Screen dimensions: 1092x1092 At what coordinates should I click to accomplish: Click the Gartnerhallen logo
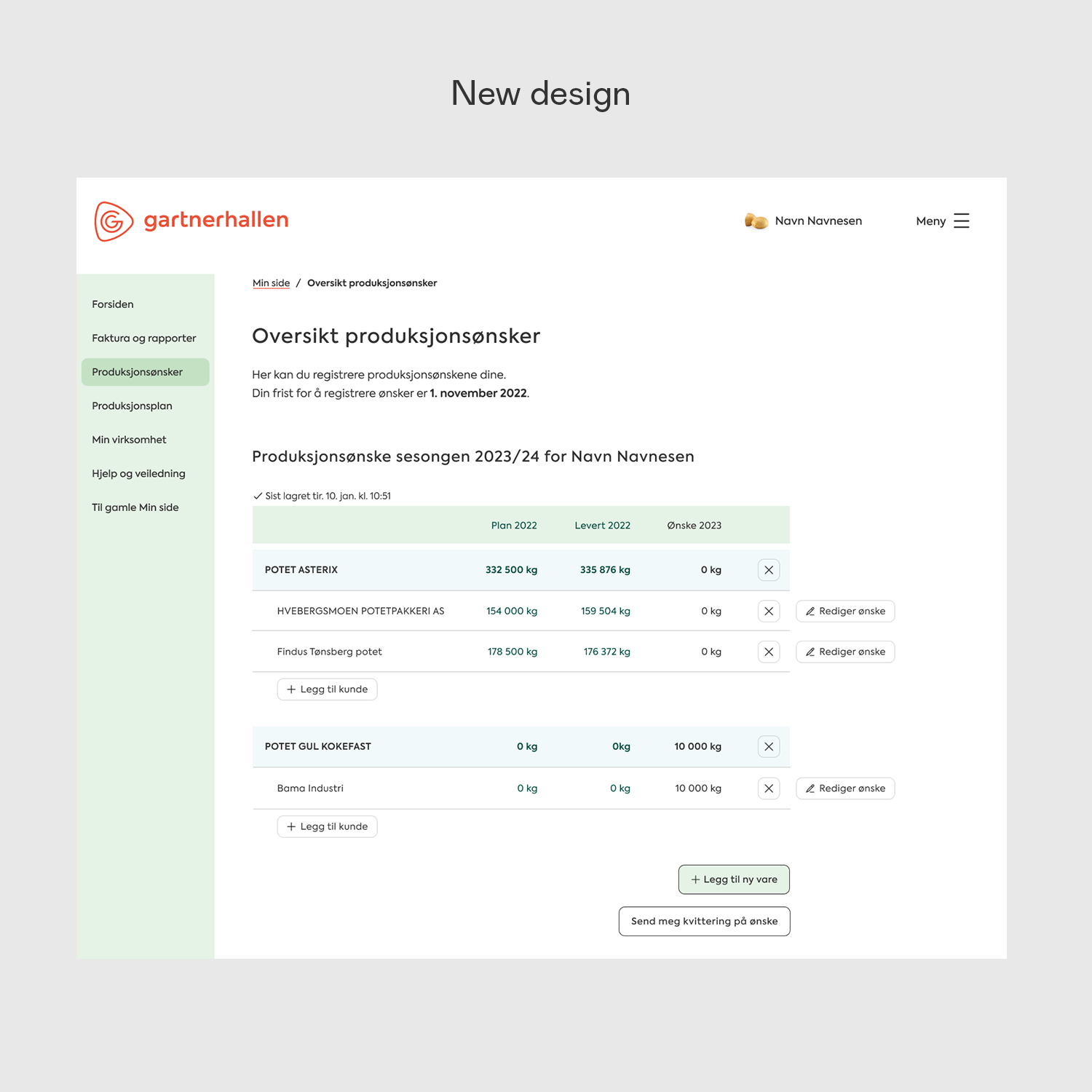coord(191,221)
